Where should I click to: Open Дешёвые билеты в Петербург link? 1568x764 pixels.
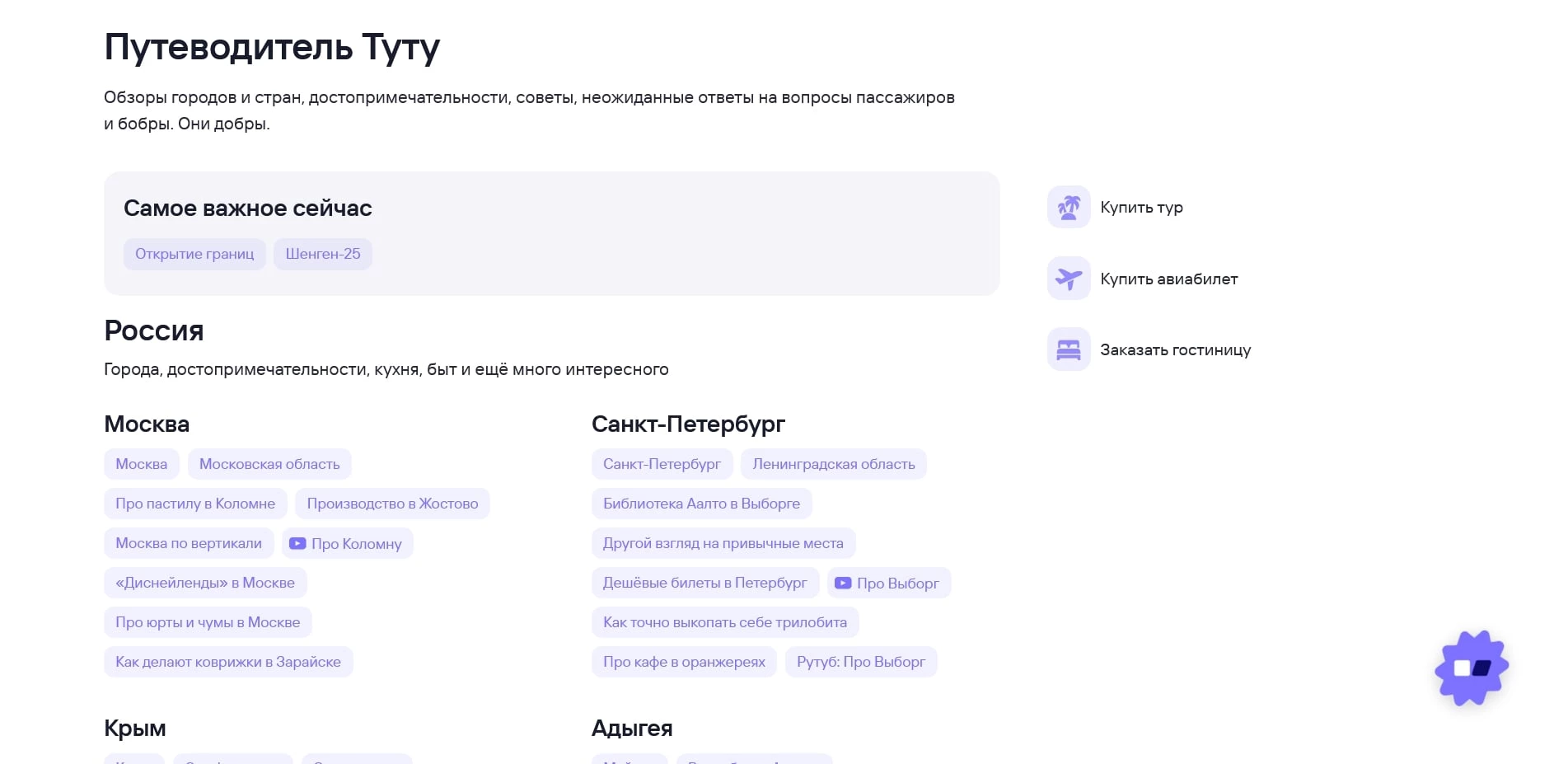tap(704, 583)
